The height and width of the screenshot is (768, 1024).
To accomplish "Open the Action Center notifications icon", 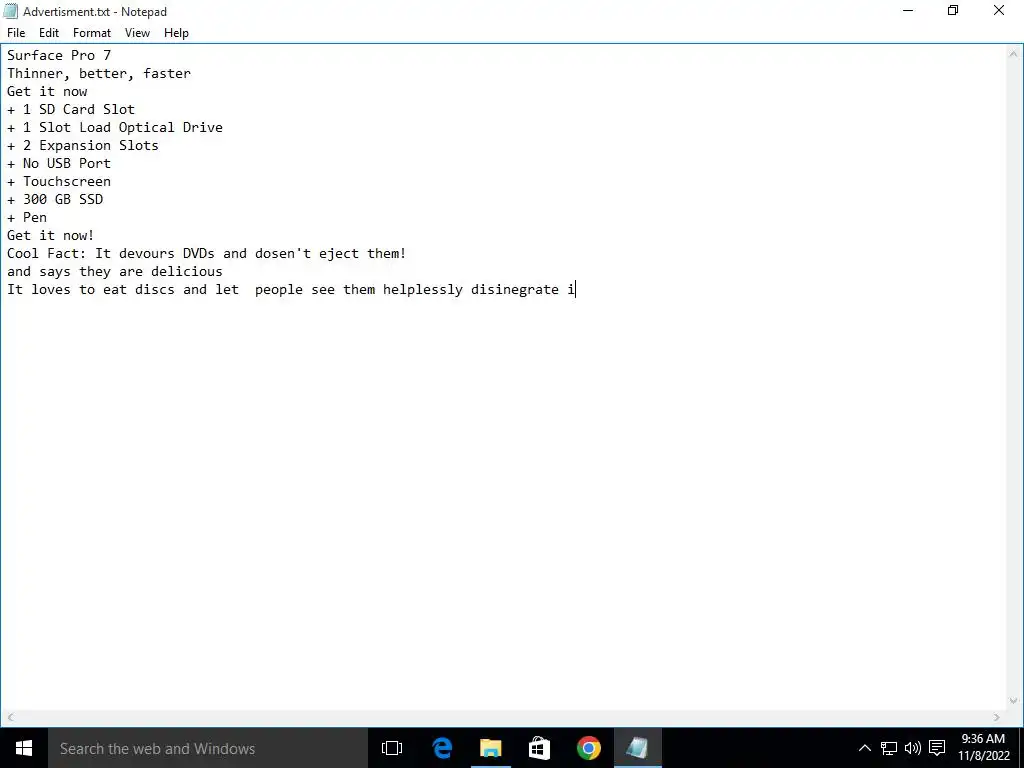I will pyautogui.click(x=937, y=748).
